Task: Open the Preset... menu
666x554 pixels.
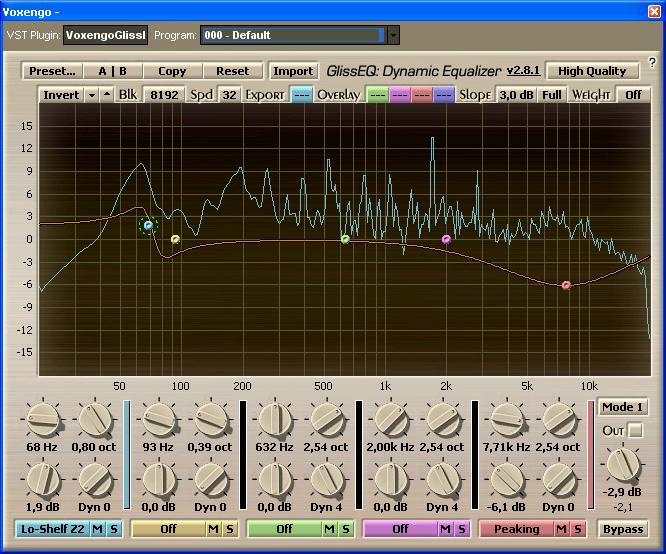Action: click(x=52, y=71)
